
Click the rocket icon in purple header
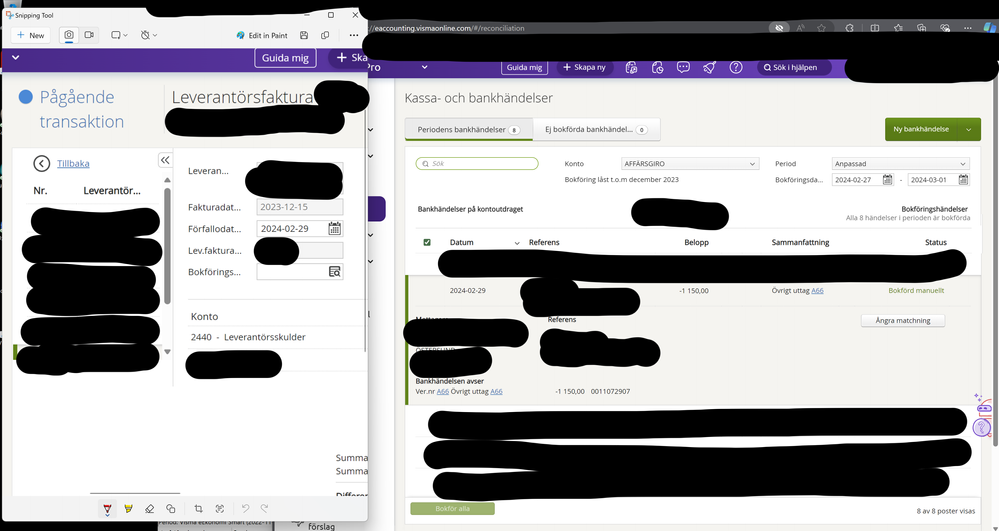709,67
